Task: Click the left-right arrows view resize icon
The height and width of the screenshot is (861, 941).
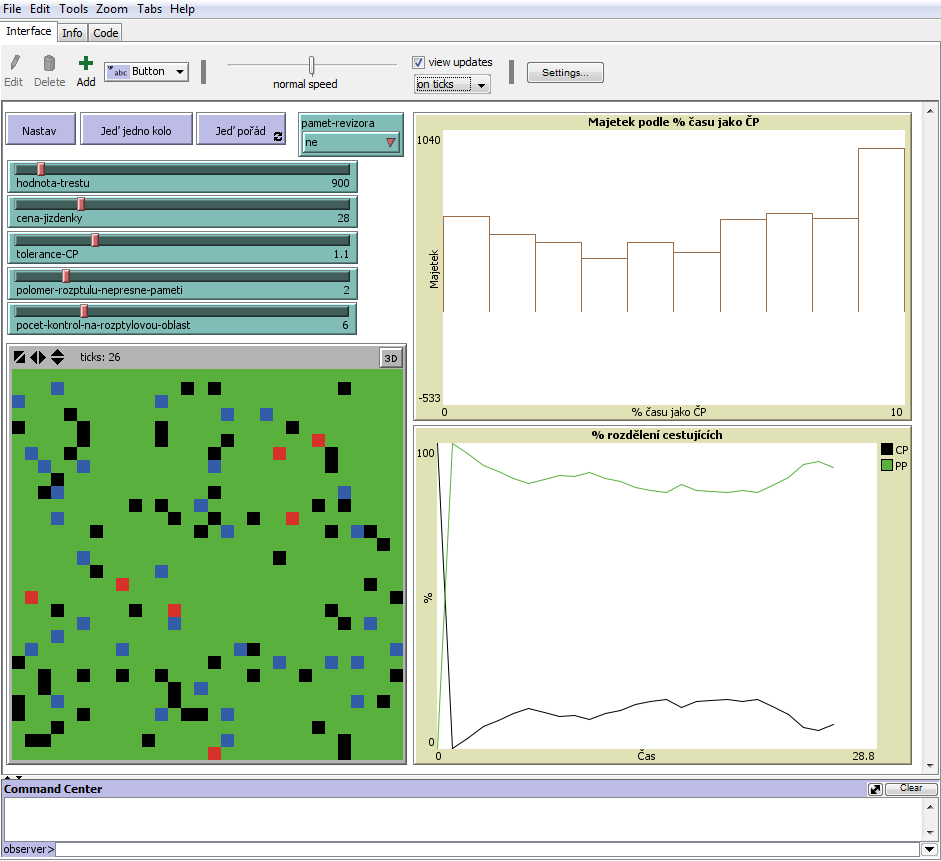Action: pos(38,357)
